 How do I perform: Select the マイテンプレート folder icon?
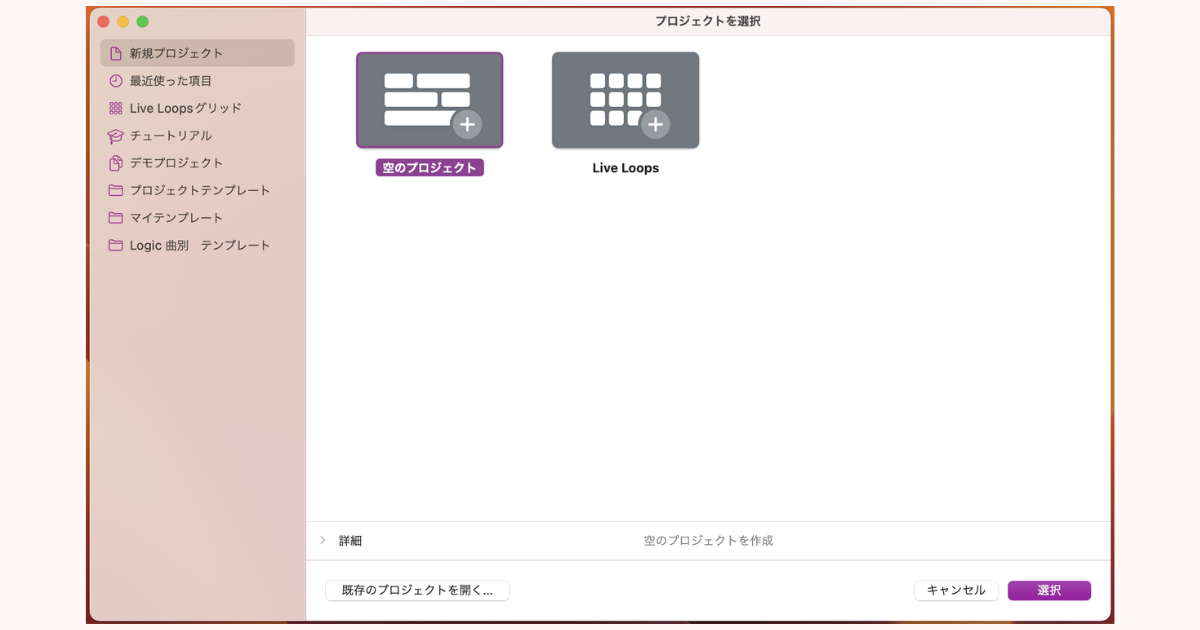tap(116, 218)
